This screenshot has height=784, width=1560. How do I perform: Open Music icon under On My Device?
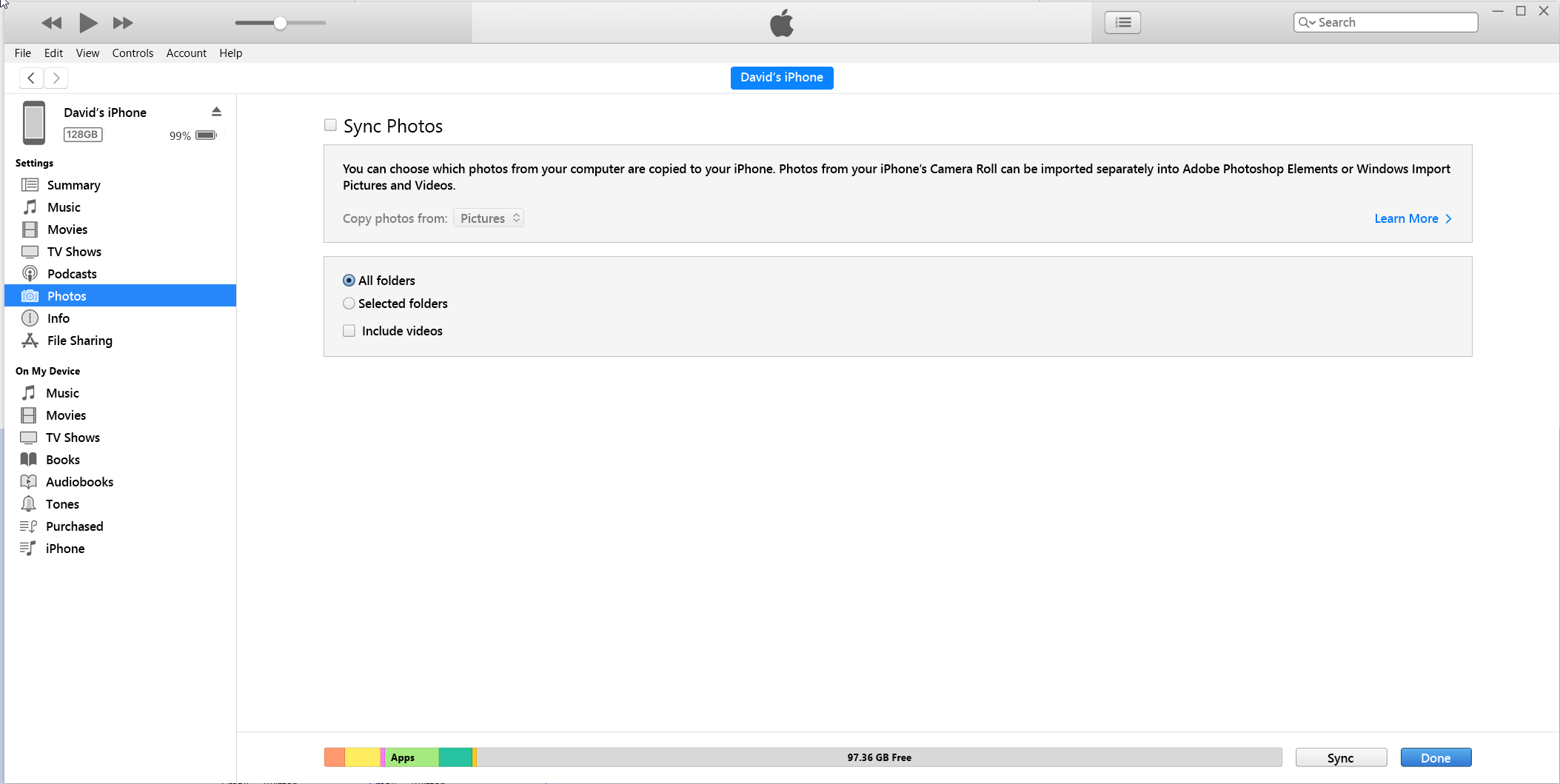pos(28,393)
